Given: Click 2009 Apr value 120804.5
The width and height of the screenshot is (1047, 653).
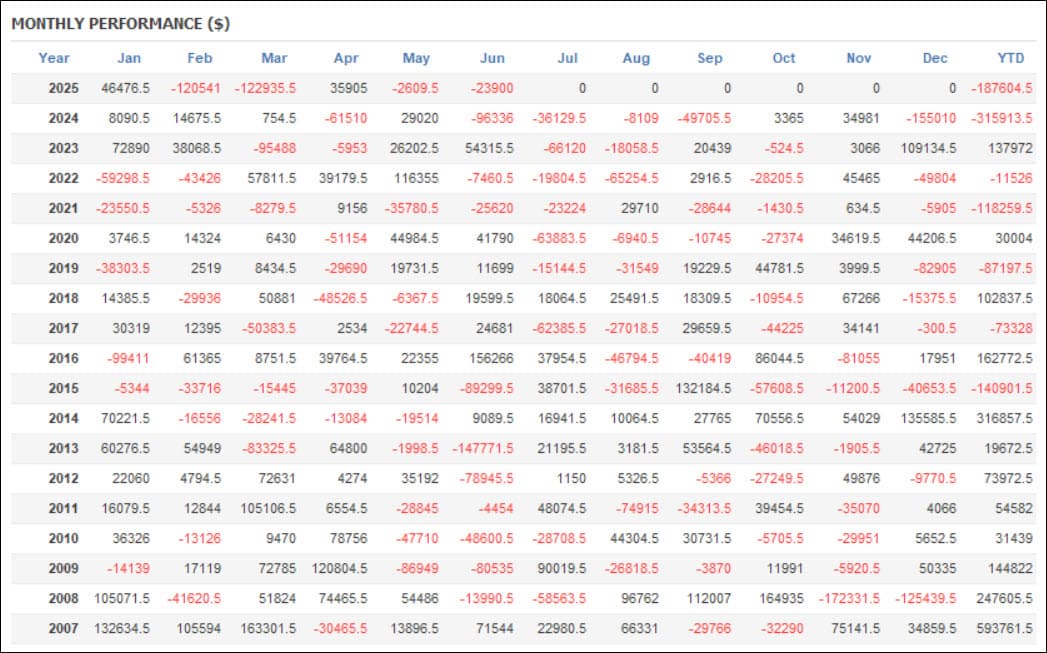Looking at the screenshot, I should point(339,569).
